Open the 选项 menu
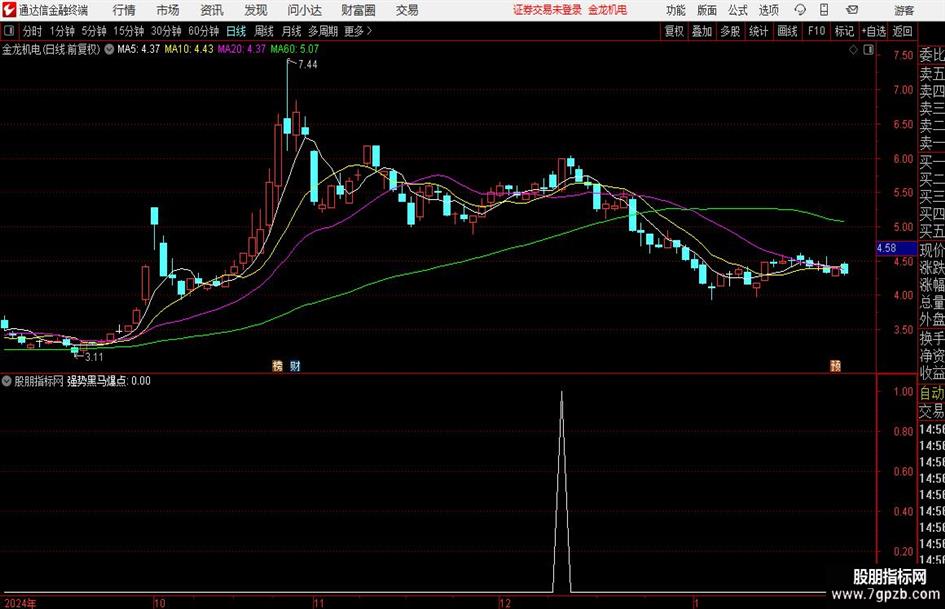945x609 pixels. [768, 10]
